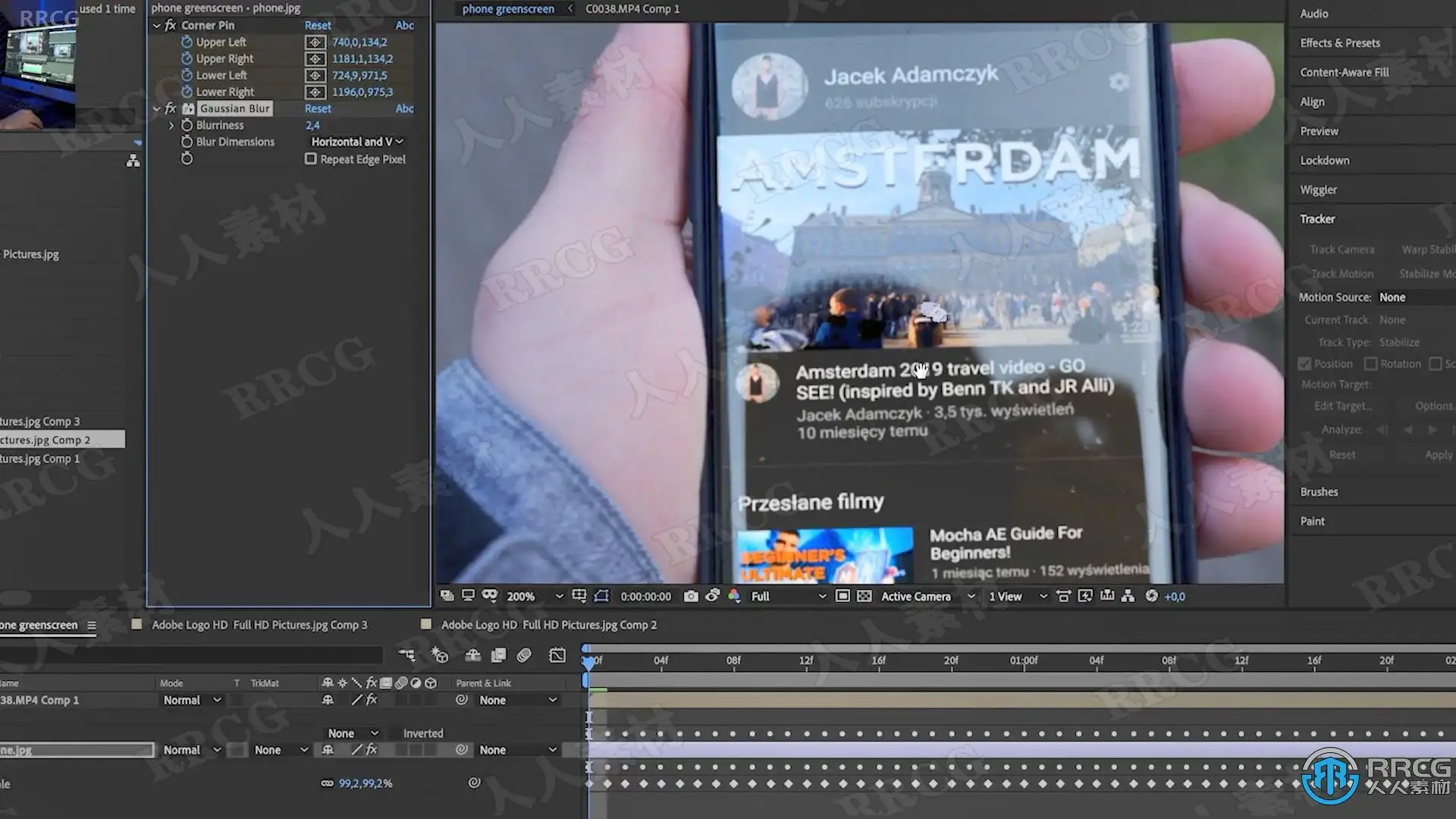Viewport: 1456px width, 819px height.
Task: Open Blur Dimensions dropdown
Action: tap(356, 142)
